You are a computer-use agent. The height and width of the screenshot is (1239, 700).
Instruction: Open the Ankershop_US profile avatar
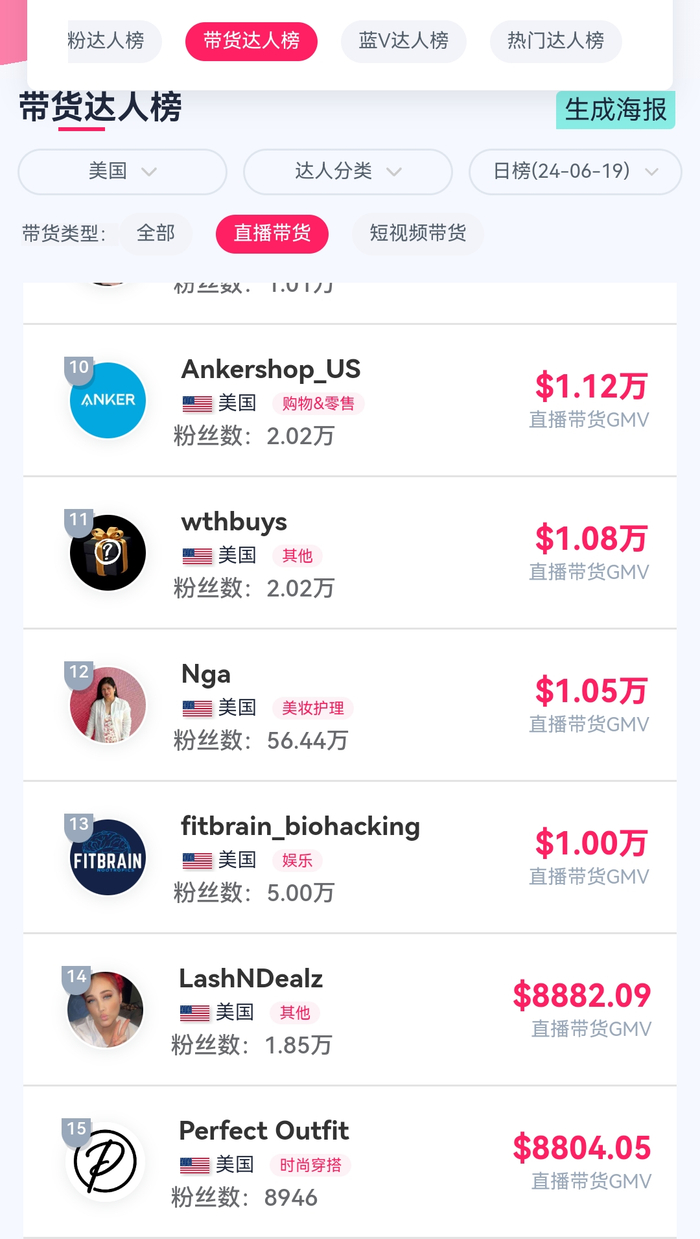coord(106,400)
